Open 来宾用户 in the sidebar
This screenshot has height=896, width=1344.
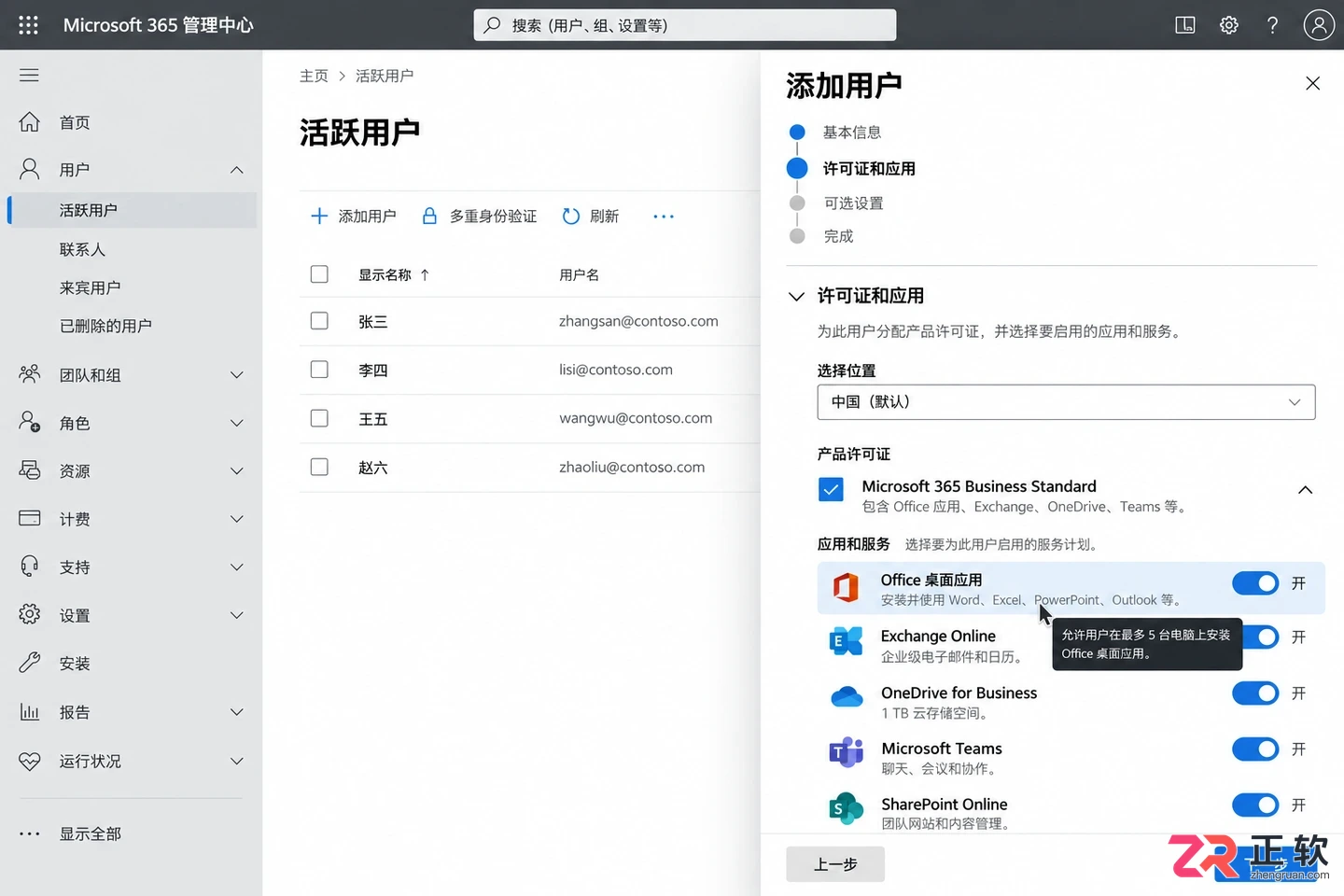(x=91, y=287)
